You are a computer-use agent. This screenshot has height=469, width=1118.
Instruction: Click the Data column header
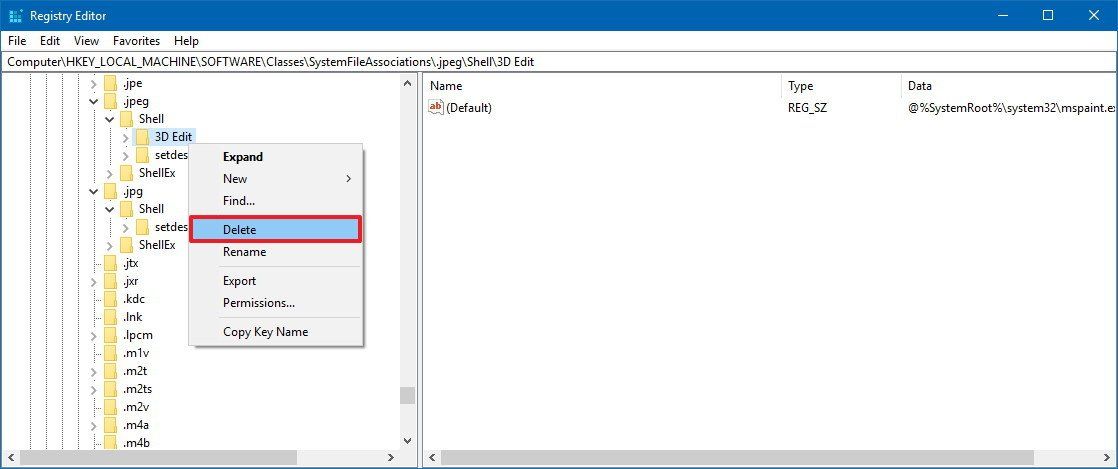(1008, 86)
